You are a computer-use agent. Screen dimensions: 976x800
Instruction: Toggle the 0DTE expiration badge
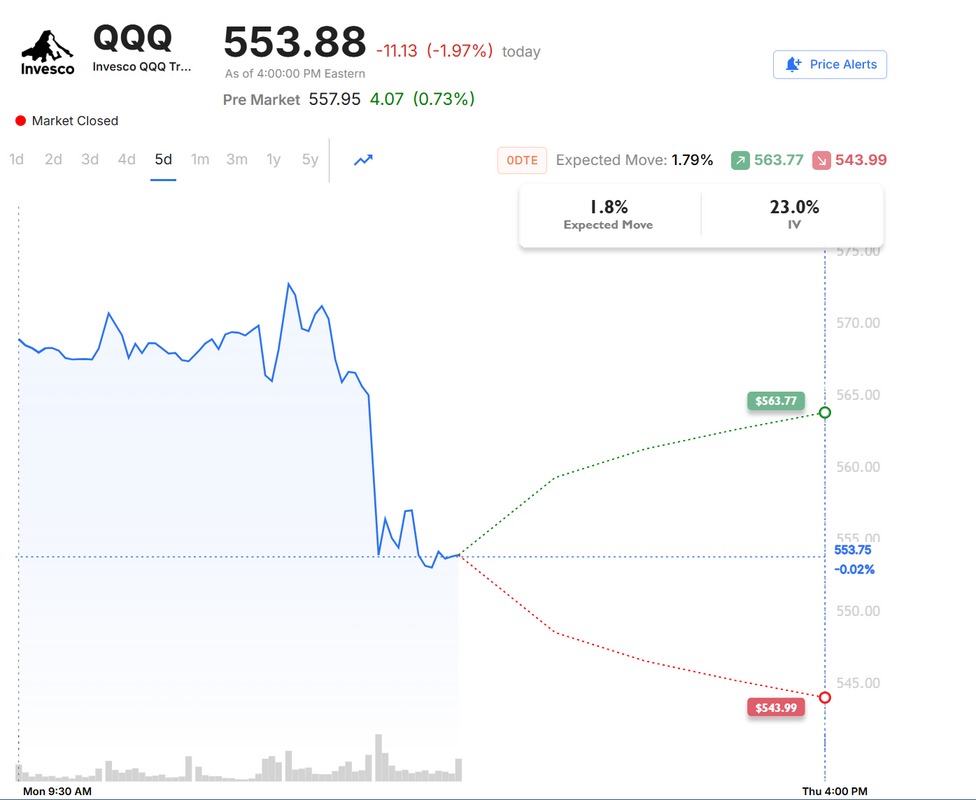pyautogui.click(x=522, y=160)
